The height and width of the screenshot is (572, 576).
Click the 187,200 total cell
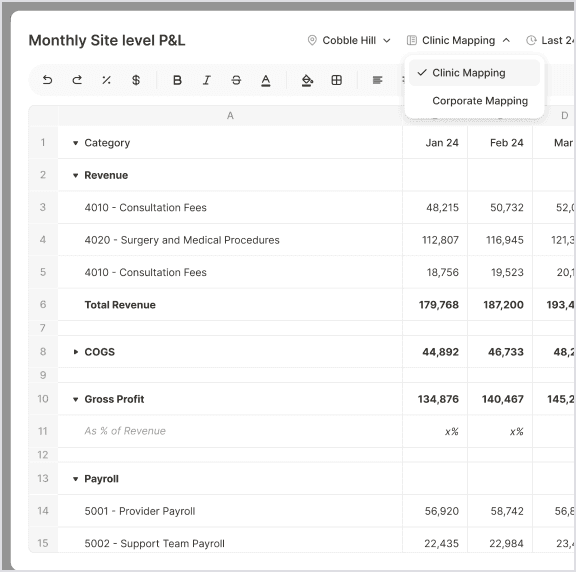[500, 305]
